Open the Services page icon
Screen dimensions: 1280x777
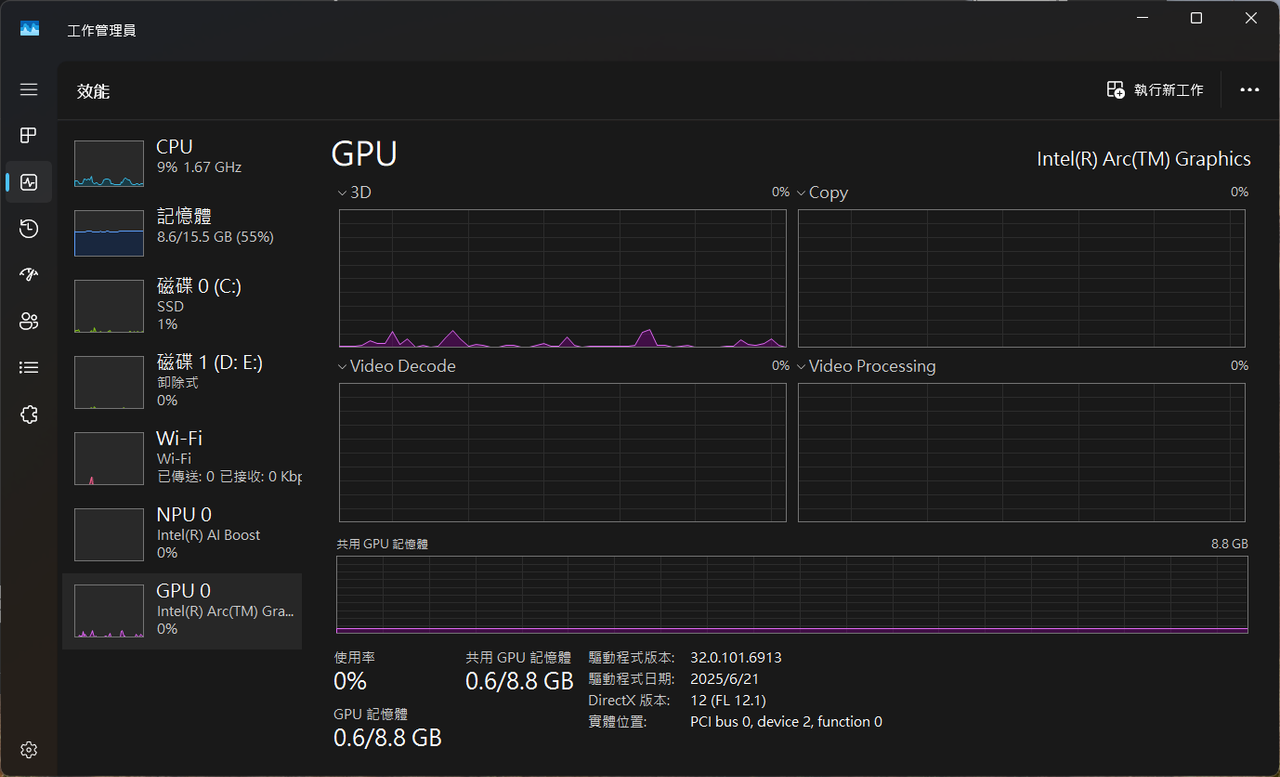click(29, 414)
